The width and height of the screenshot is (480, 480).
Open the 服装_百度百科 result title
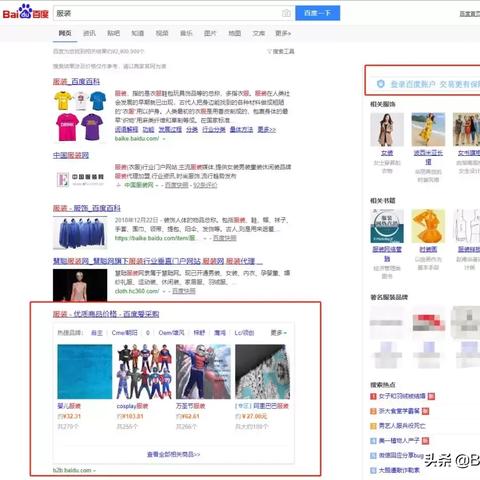point(76,81)
